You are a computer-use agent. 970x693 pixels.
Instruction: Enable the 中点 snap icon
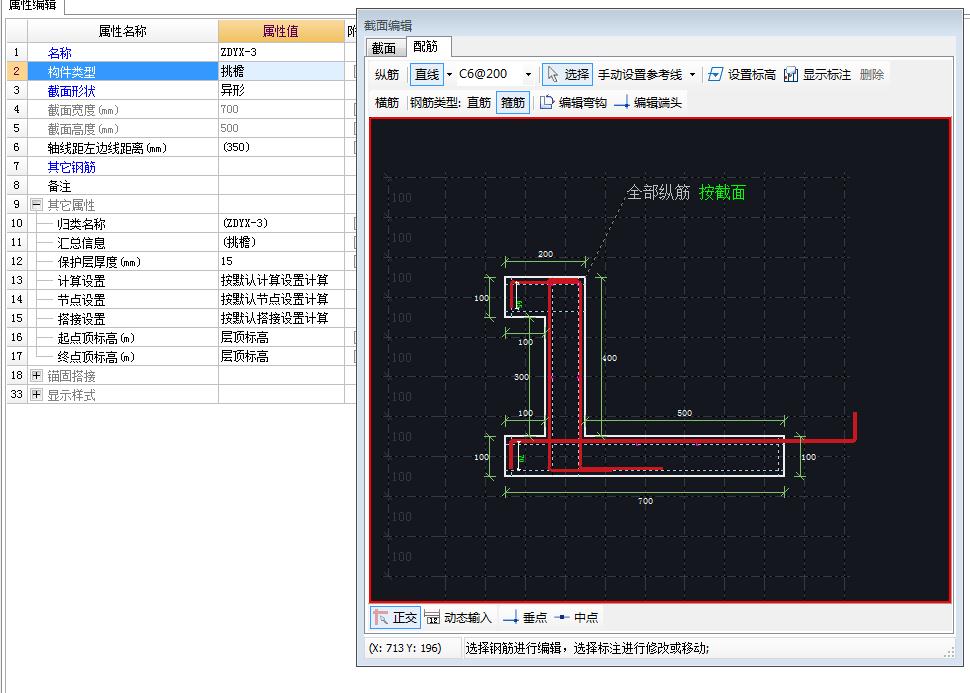tap(562, 618)
